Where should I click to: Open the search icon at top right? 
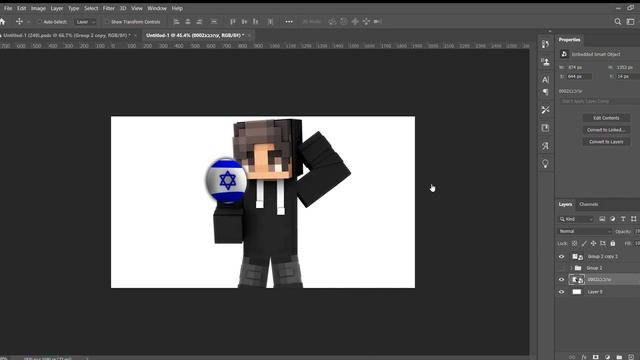tap(618, 22)
